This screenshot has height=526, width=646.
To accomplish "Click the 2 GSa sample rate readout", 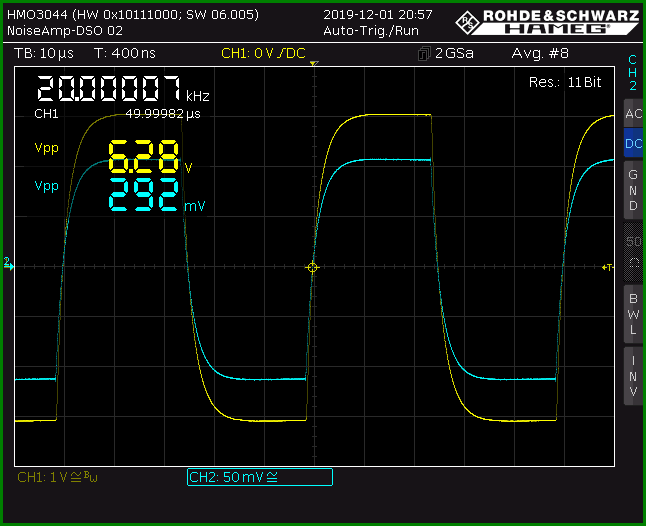I will tap(454, 53).
